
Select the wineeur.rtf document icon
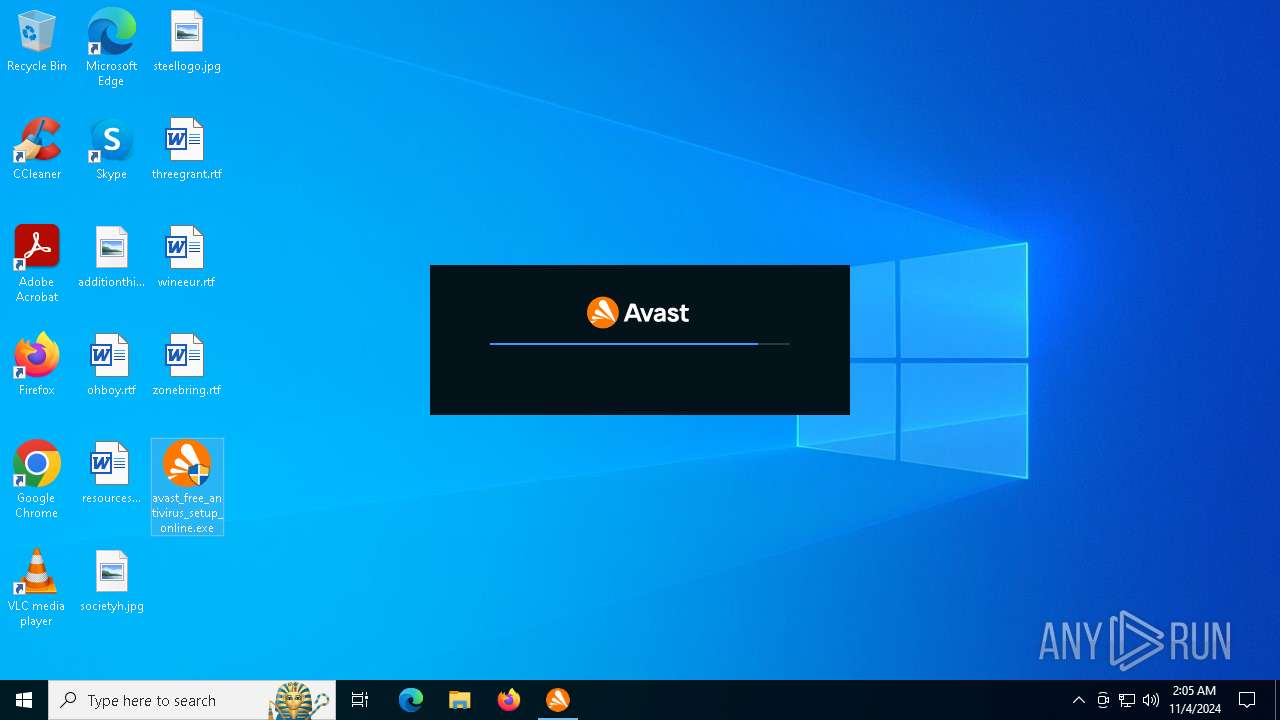187,258
